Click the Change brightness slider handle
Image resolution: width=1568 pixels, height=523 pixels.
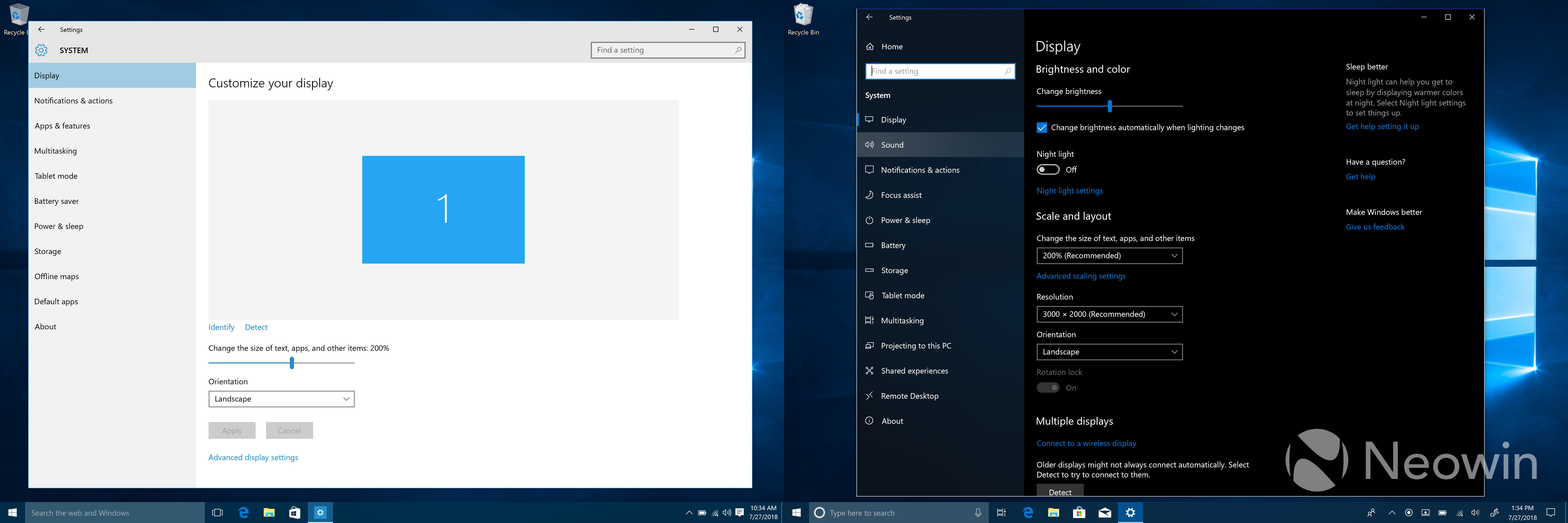point(1110,106)
